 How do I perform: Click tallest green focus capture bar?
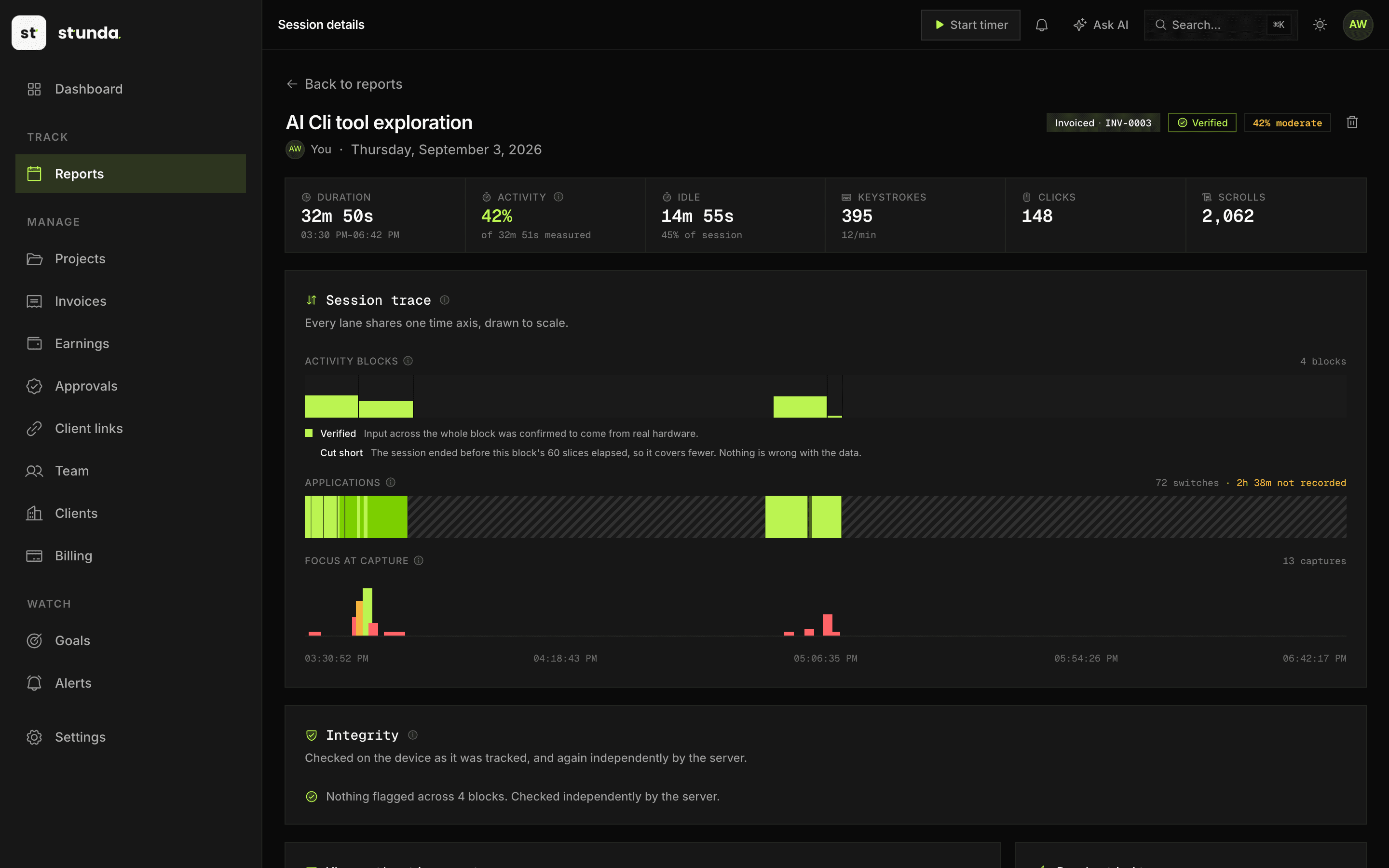pos(368,611)
